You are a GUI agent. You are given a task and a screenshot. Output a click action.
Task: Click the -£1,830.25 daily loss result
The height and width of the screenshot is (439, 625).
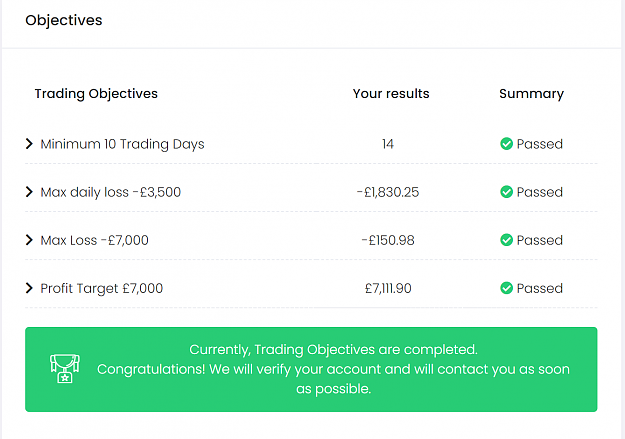(388, 192)
